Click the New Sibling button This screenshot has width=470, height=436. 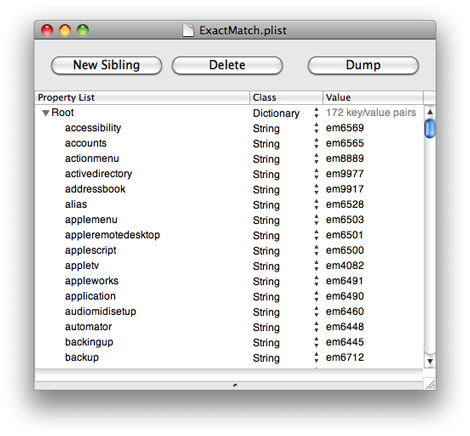[x=106, y=65]
